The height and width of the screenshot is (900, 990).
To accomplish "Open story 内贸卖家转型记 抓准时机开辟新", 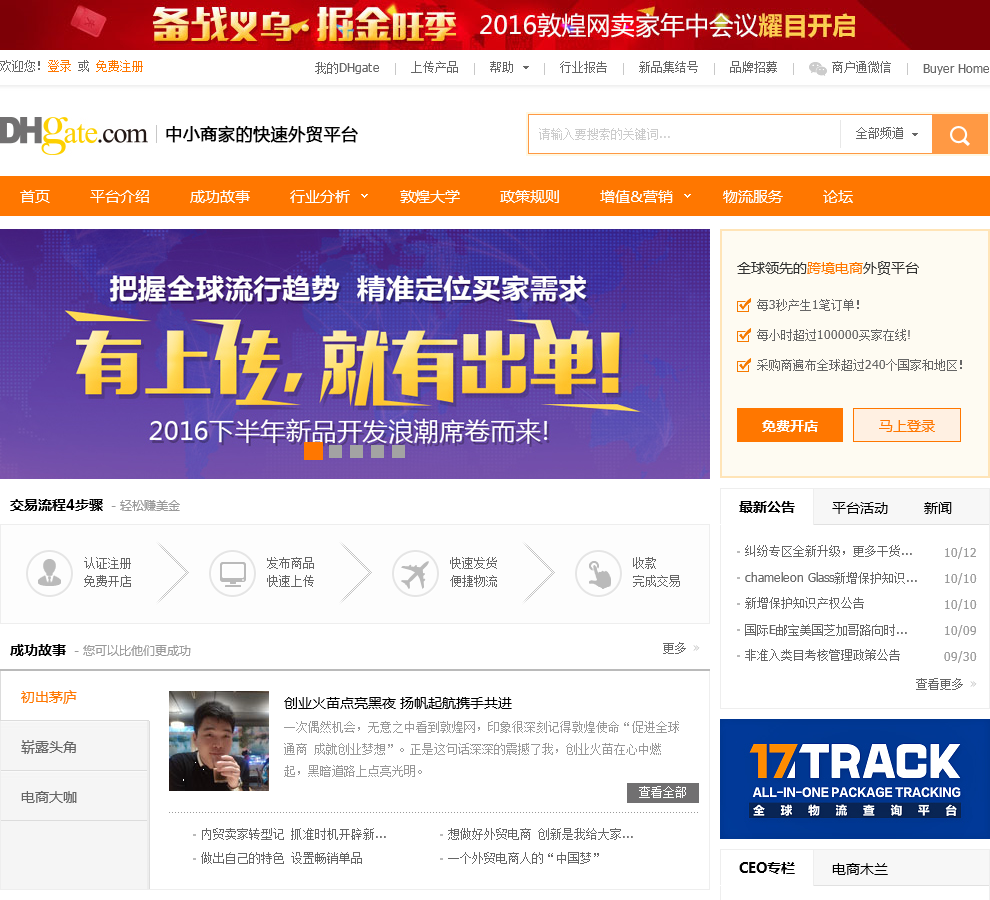I will click(x=294, y=834).
